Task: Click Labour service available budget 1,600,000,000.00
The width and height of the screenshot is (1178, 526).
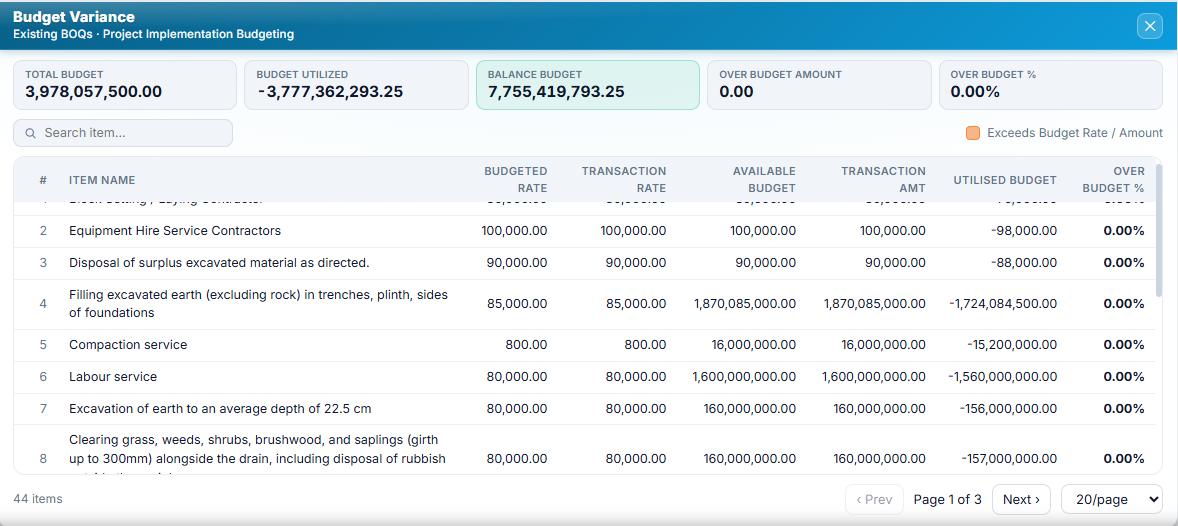Action: 744,377
